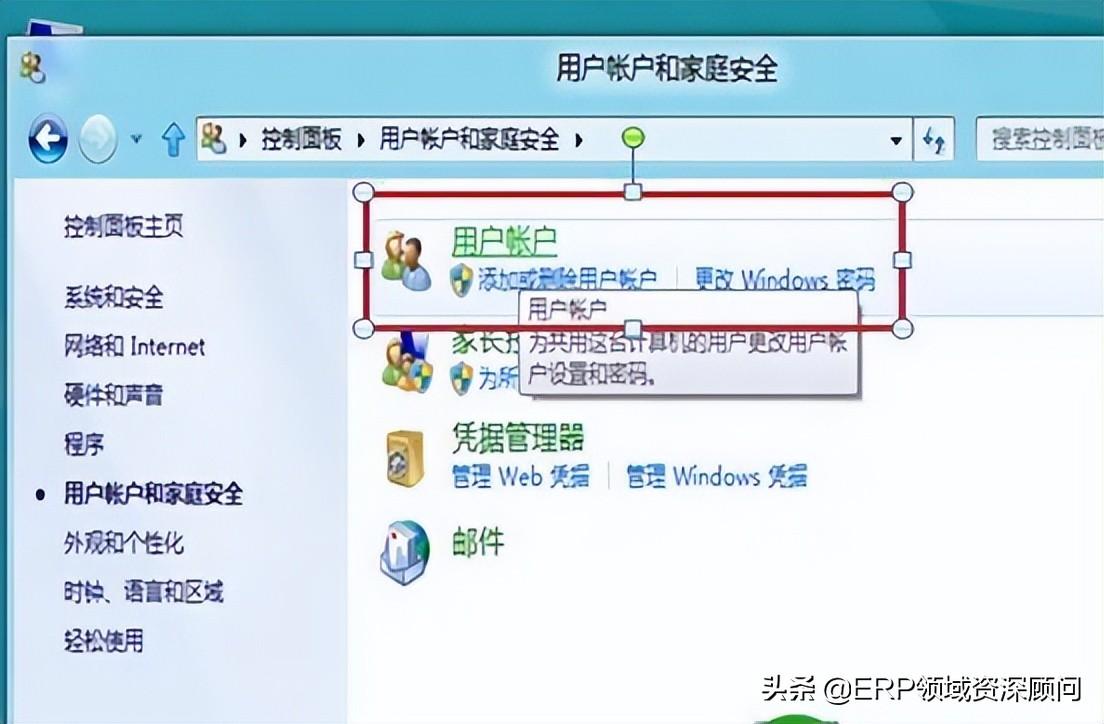Click the blue Back arrow button
The width and height of the screenshot is (1104, 724).
[x=49, y=138]
